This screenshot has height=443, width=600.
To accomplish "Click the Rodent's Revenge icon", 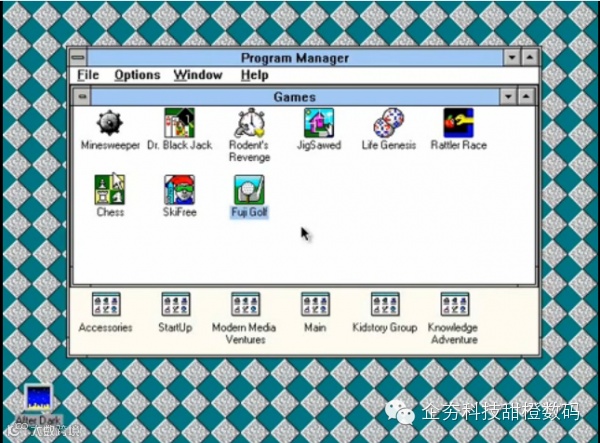I will [249, 123].
